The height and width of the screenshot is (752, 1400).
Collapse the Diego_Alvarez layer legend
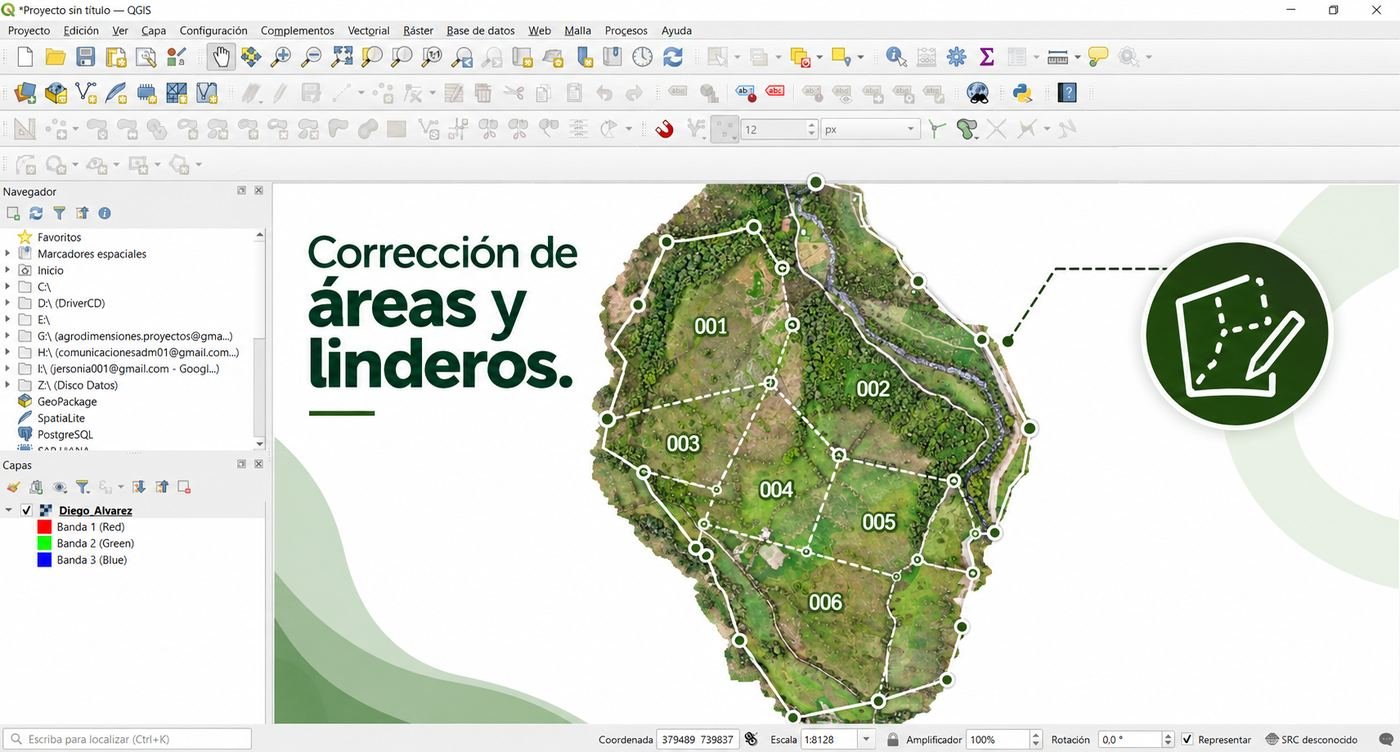click(x=9, y=510)
